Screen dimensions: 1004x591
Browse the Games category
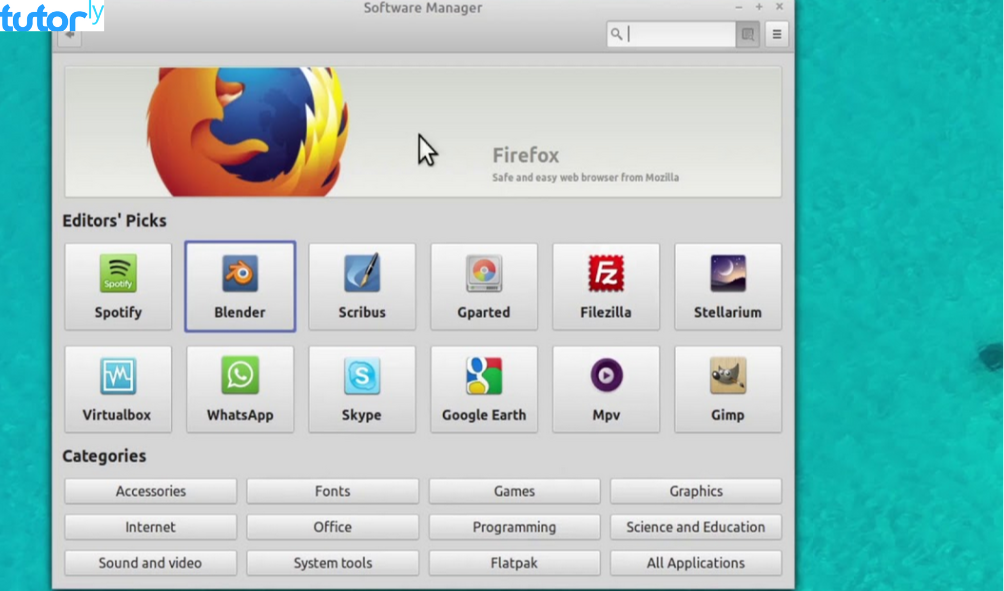[514, 491]
